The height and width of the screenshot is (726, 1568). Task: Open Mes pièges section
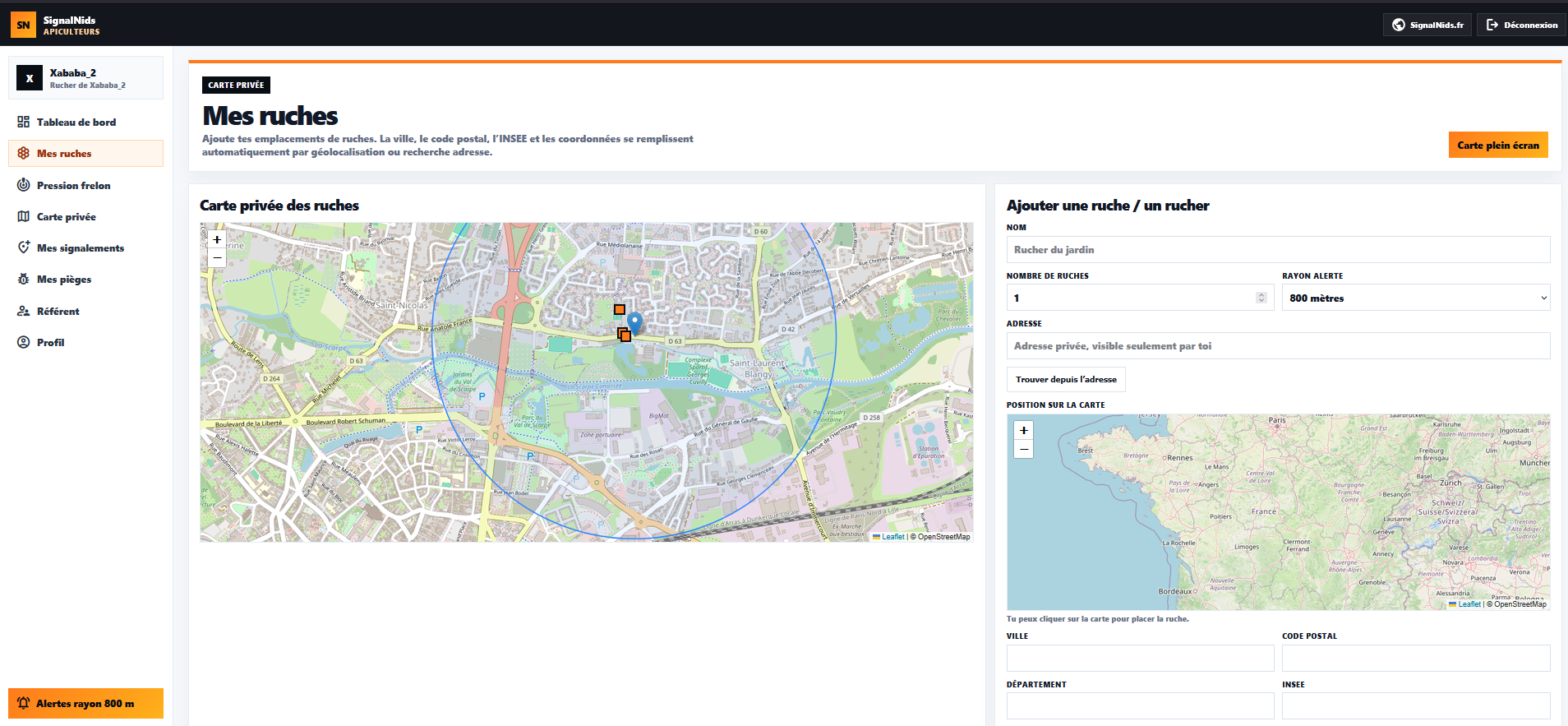tap(85, 279)
